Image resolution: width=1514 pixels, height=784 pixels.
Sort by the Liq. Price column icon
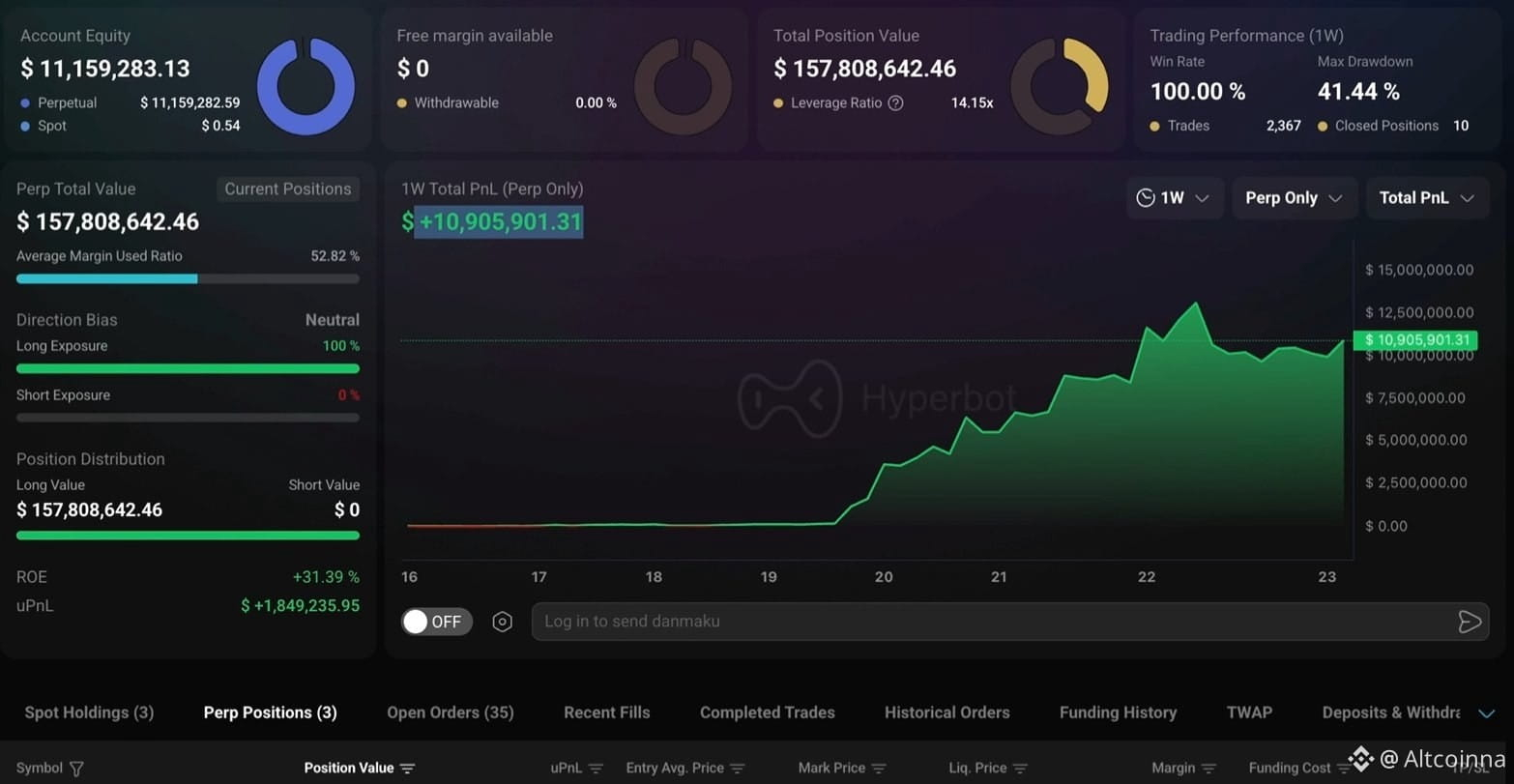tap(1020, 769)
